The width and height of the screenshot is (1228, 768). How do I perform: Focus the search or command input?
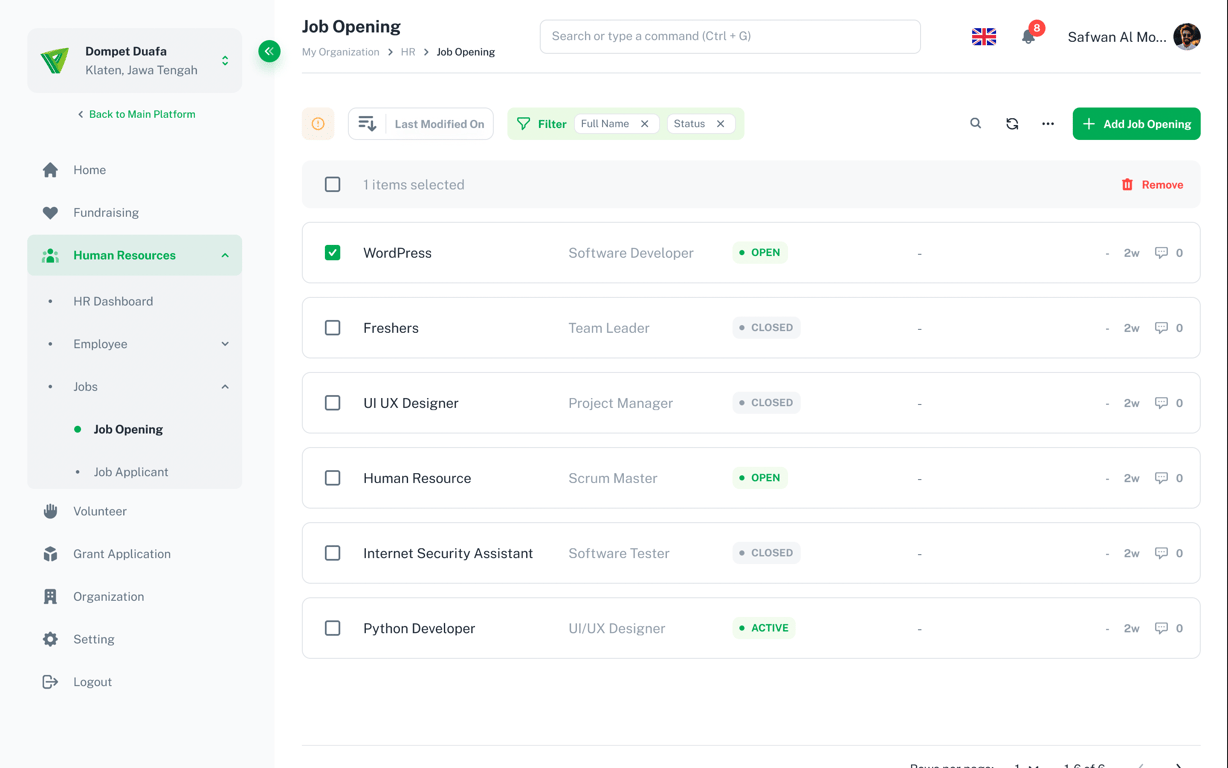pos(730,37)
